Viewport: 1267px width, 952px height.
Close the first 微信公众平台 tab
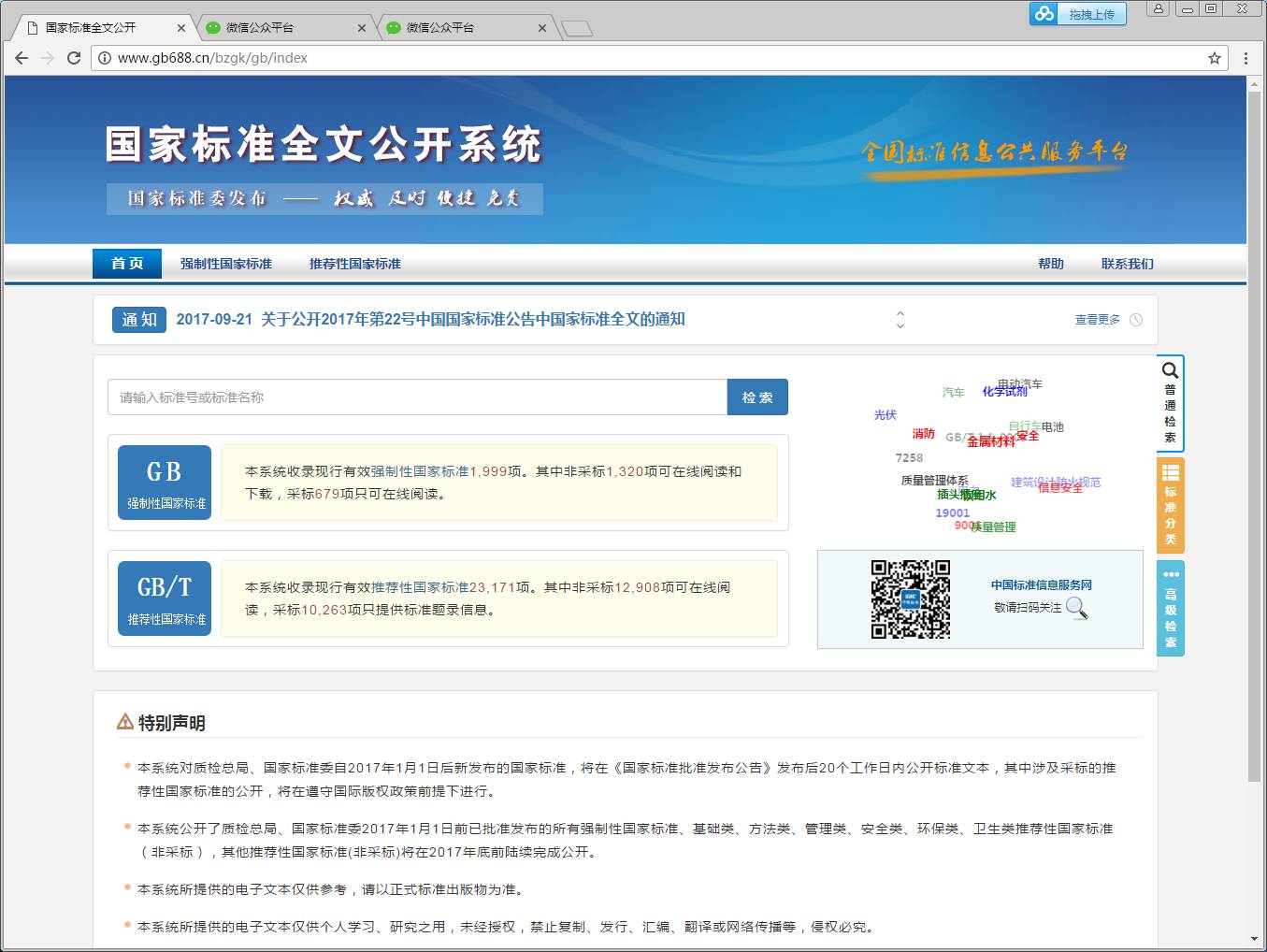pyautogui.click(x=362, y=28)
